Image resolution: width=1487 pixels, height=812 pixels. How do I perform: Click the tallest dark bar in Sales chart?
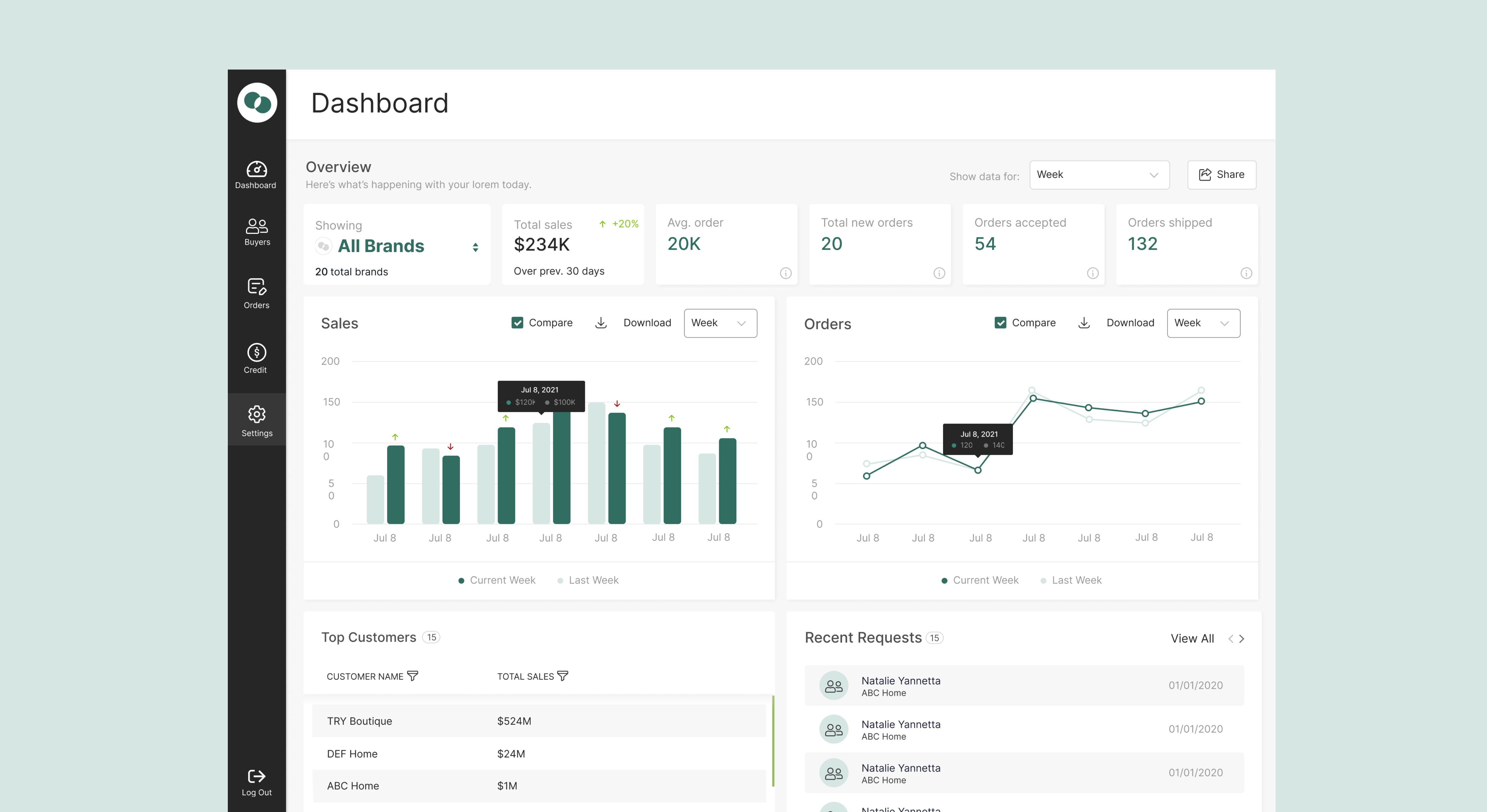[562, 467]
